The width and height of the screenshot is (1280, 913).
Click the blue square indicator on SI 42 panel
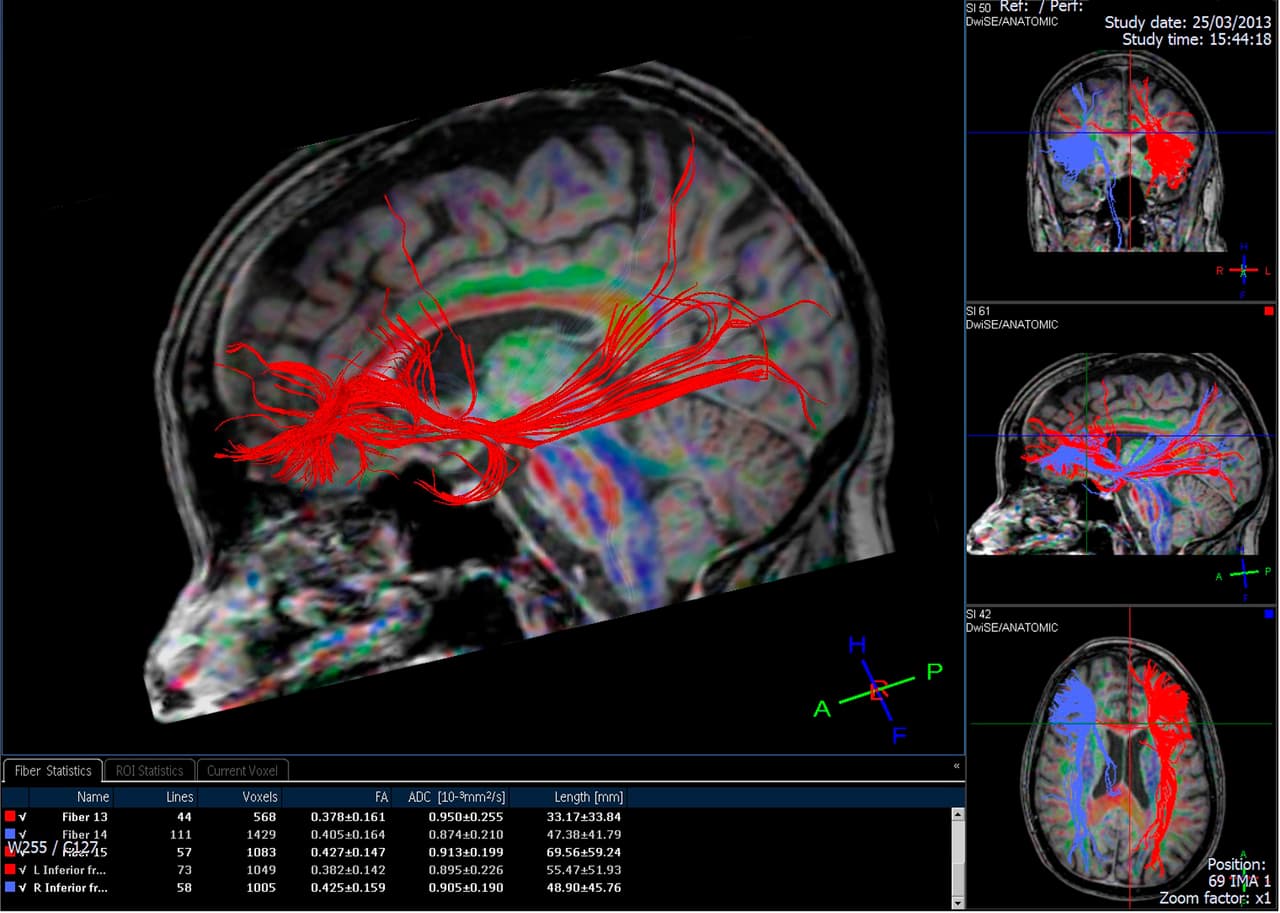tap(1267, 614)
